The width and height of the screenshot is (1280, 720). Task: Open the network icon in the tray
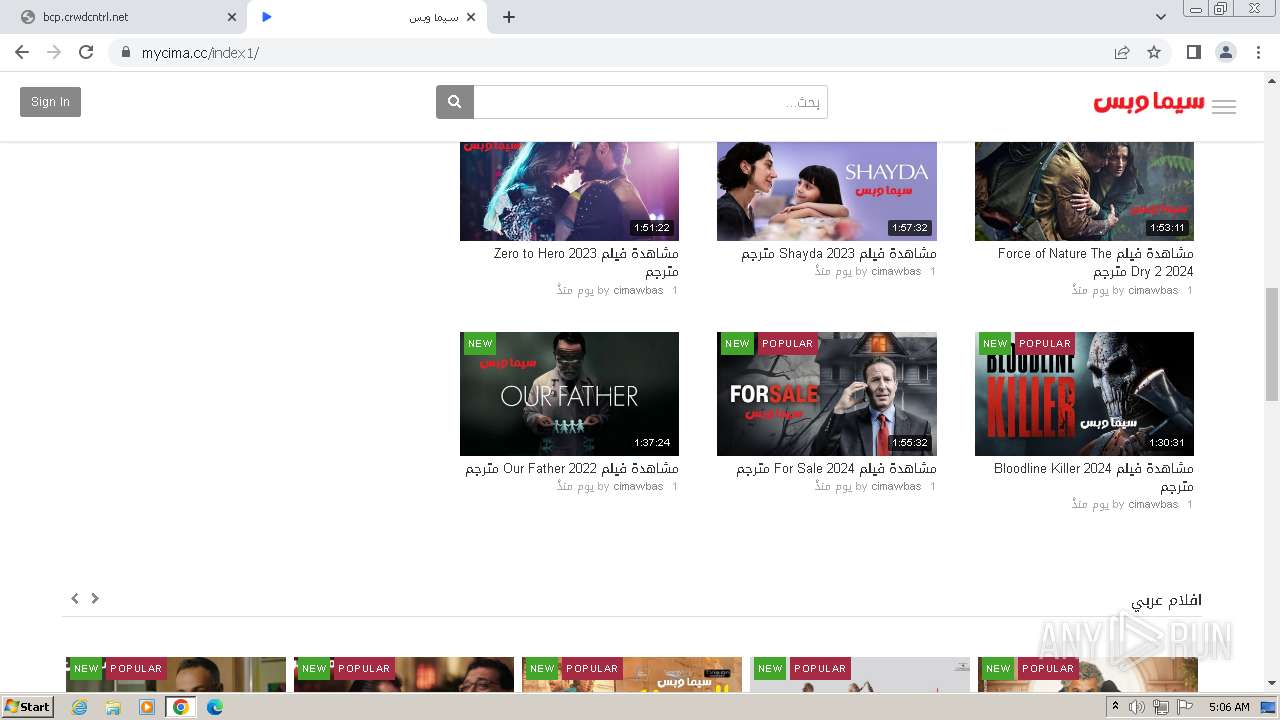click(1161, 707)
